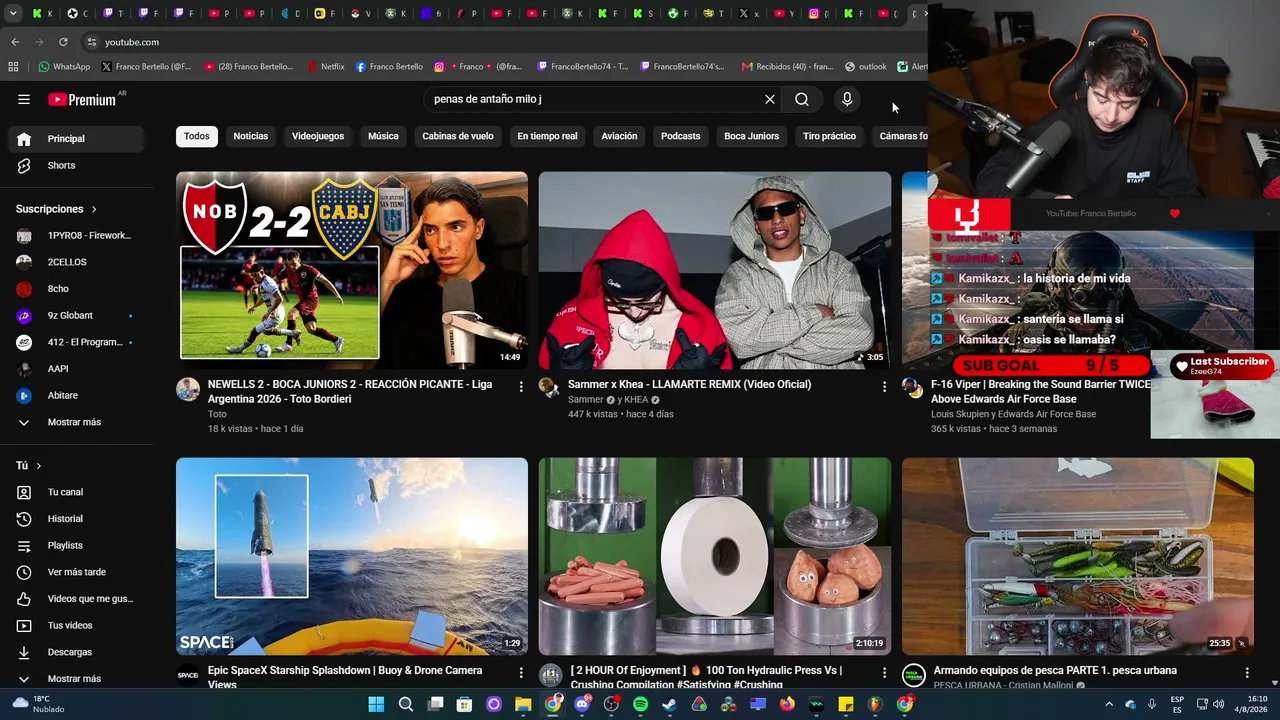
Task: Select the Noticias filter chip
Action: tap(251, 136)
